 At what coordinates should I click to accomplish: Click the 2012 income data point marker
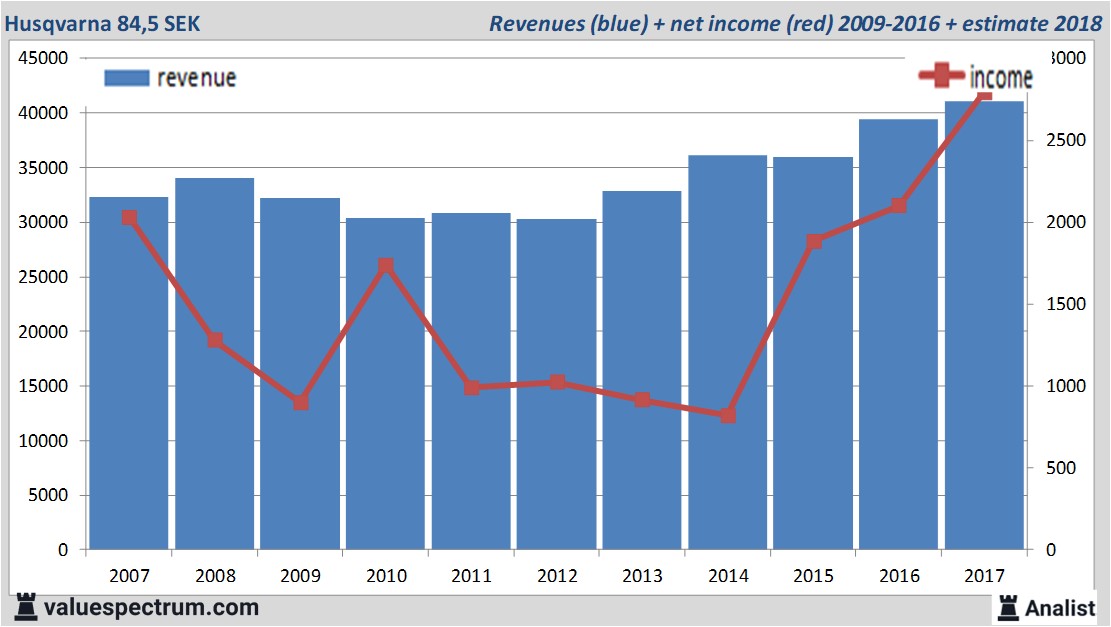click(x=558, y=383)
